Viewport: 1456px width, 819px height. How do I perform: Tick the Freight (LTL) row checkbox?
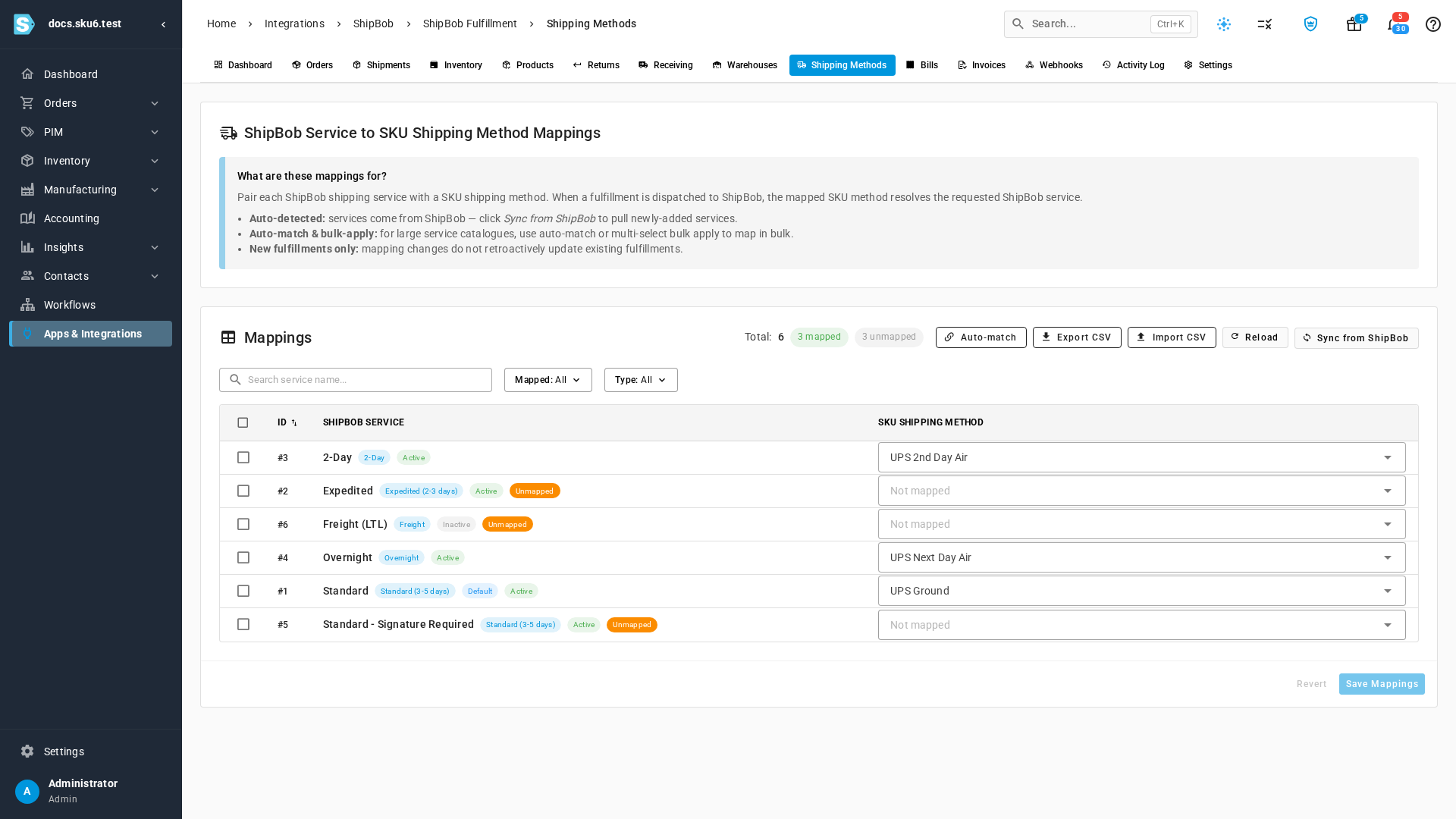pos(243,524)
